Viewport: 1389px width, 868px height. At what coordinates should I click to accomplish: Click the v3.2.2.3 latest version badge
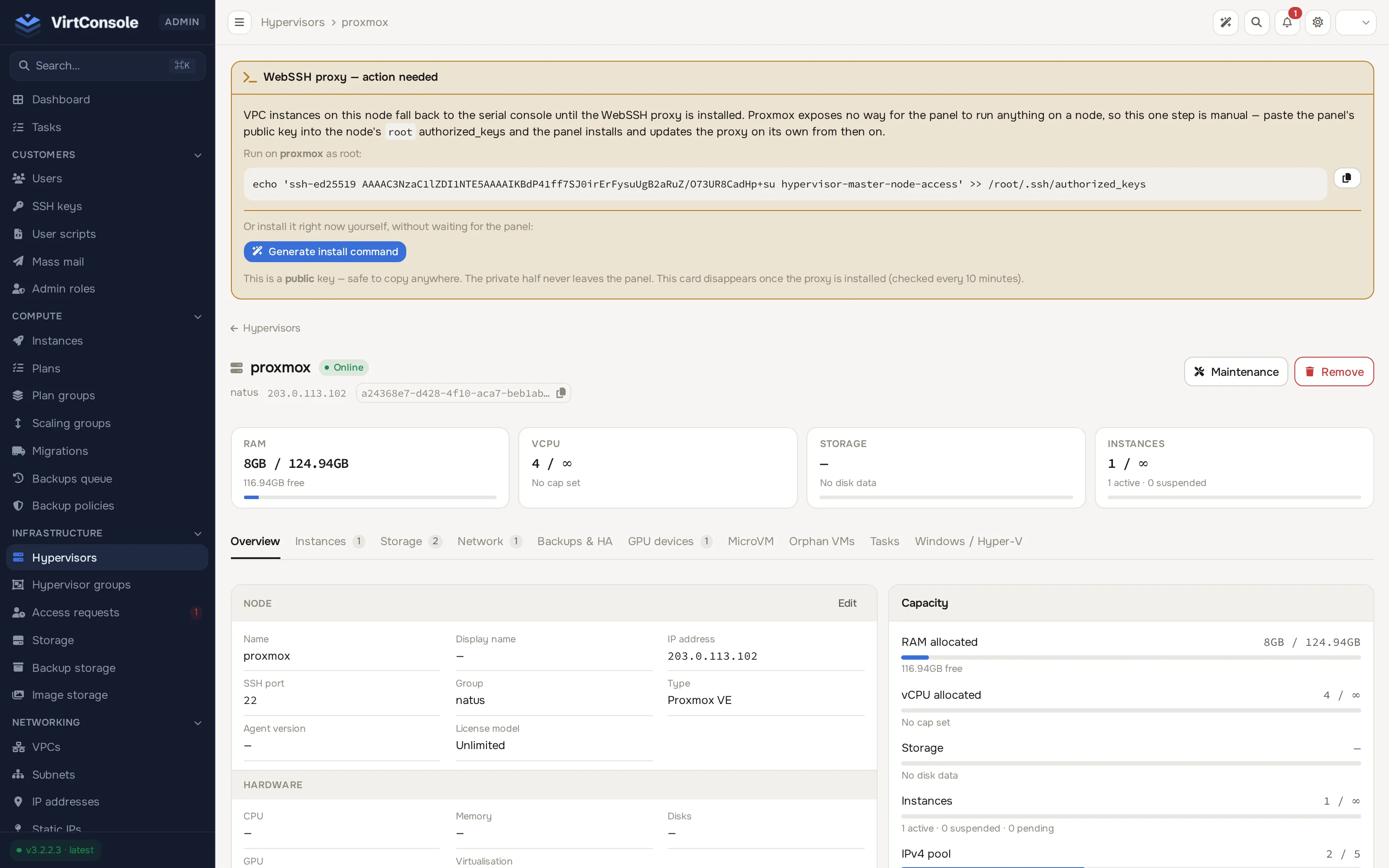(55, 850)
